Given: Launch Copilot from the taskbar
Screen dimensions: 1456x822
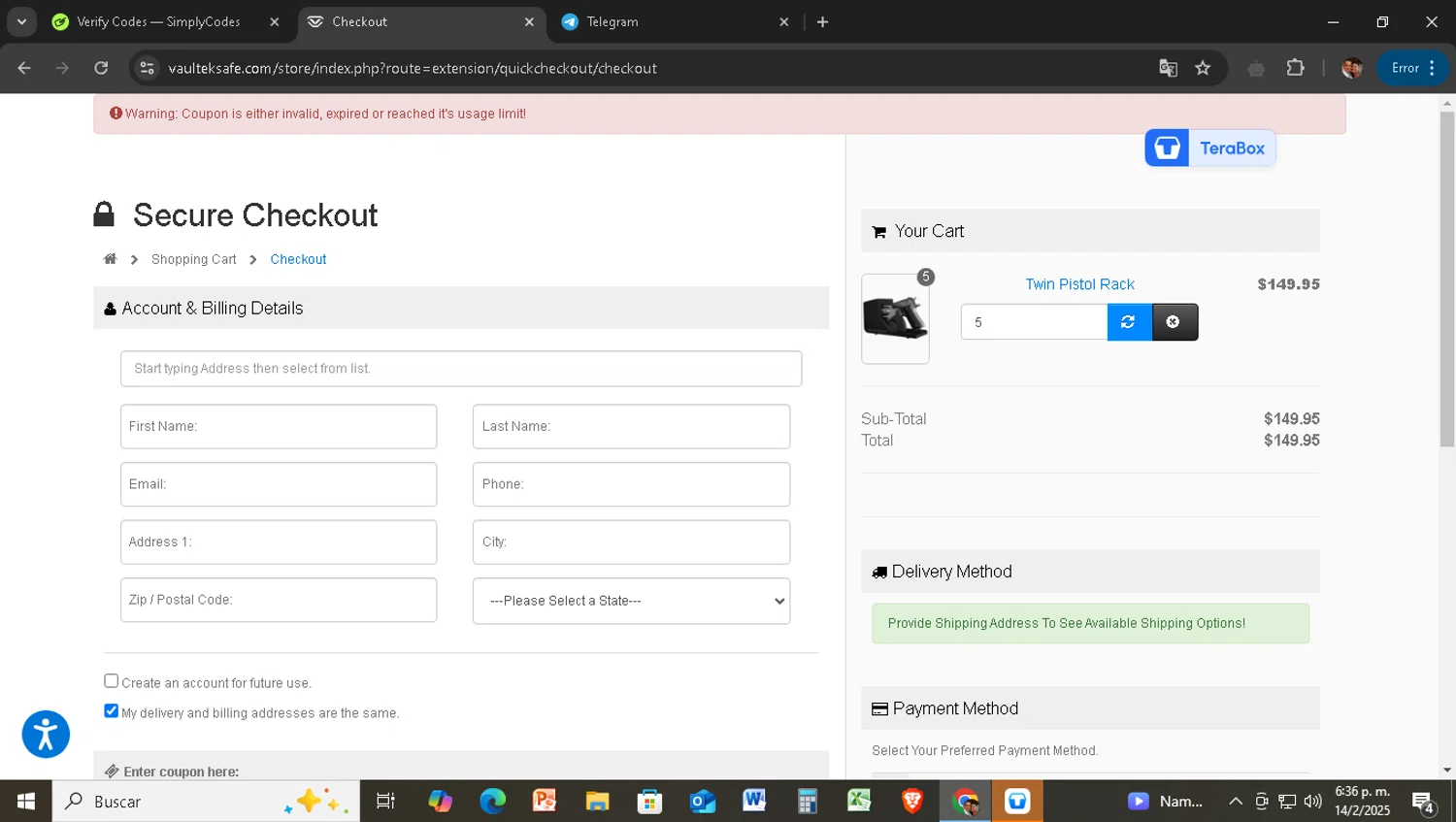Looking at the screenshot, I should pos(440,802).
